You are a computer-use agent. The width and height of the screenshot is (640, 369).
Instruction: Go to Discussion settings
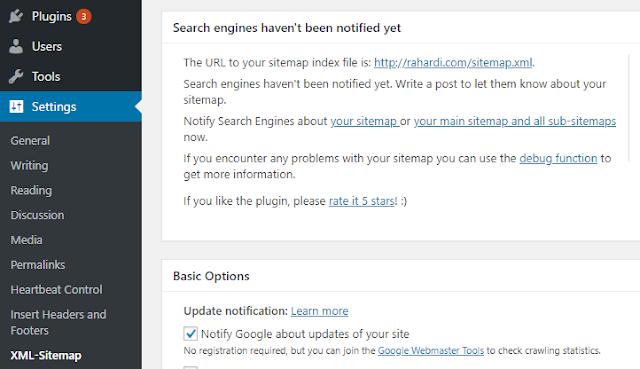[37, 215]
